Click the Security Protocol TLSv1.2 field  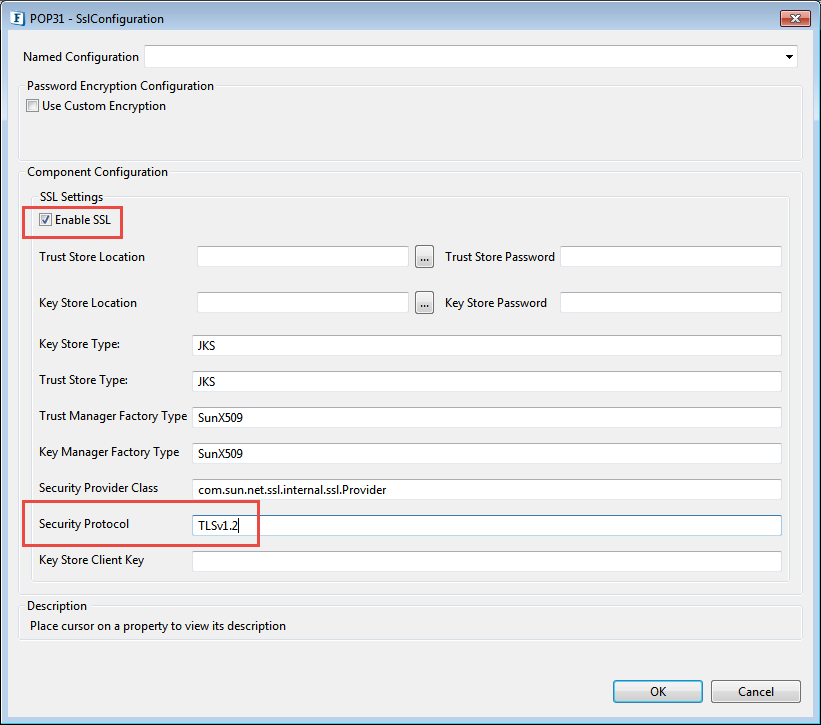click(487, 526)
